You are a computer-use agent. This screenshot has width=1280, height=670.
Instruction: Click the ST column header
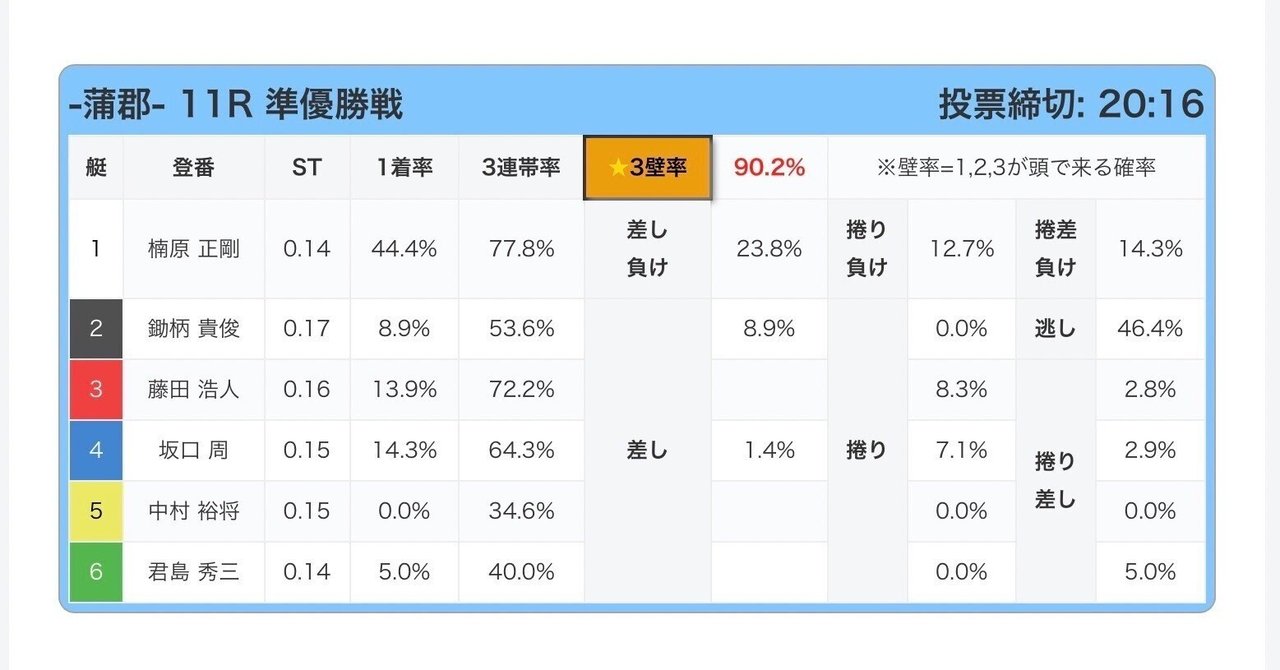307,168
